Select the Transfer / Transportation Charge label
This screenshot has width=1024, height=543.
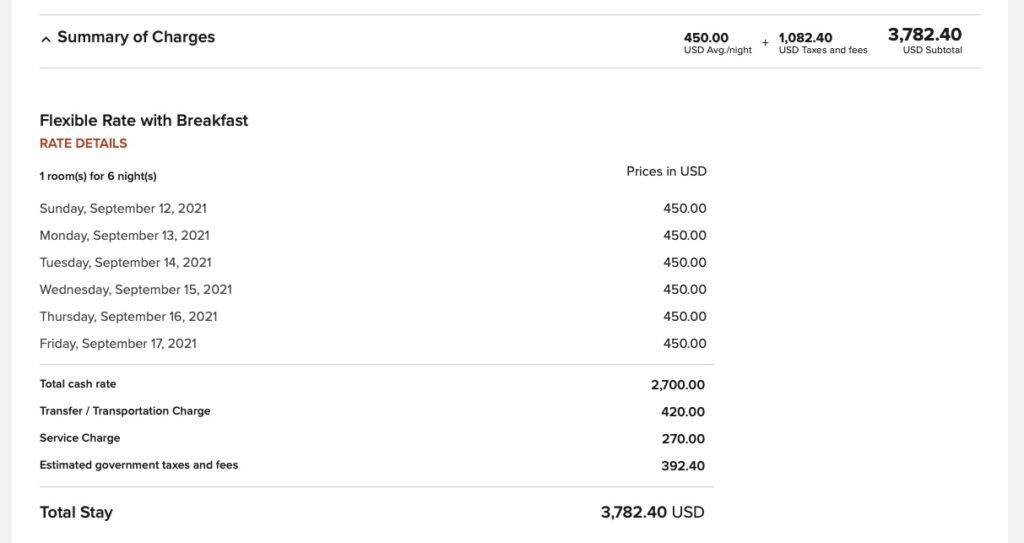click(x=125, y=411)
